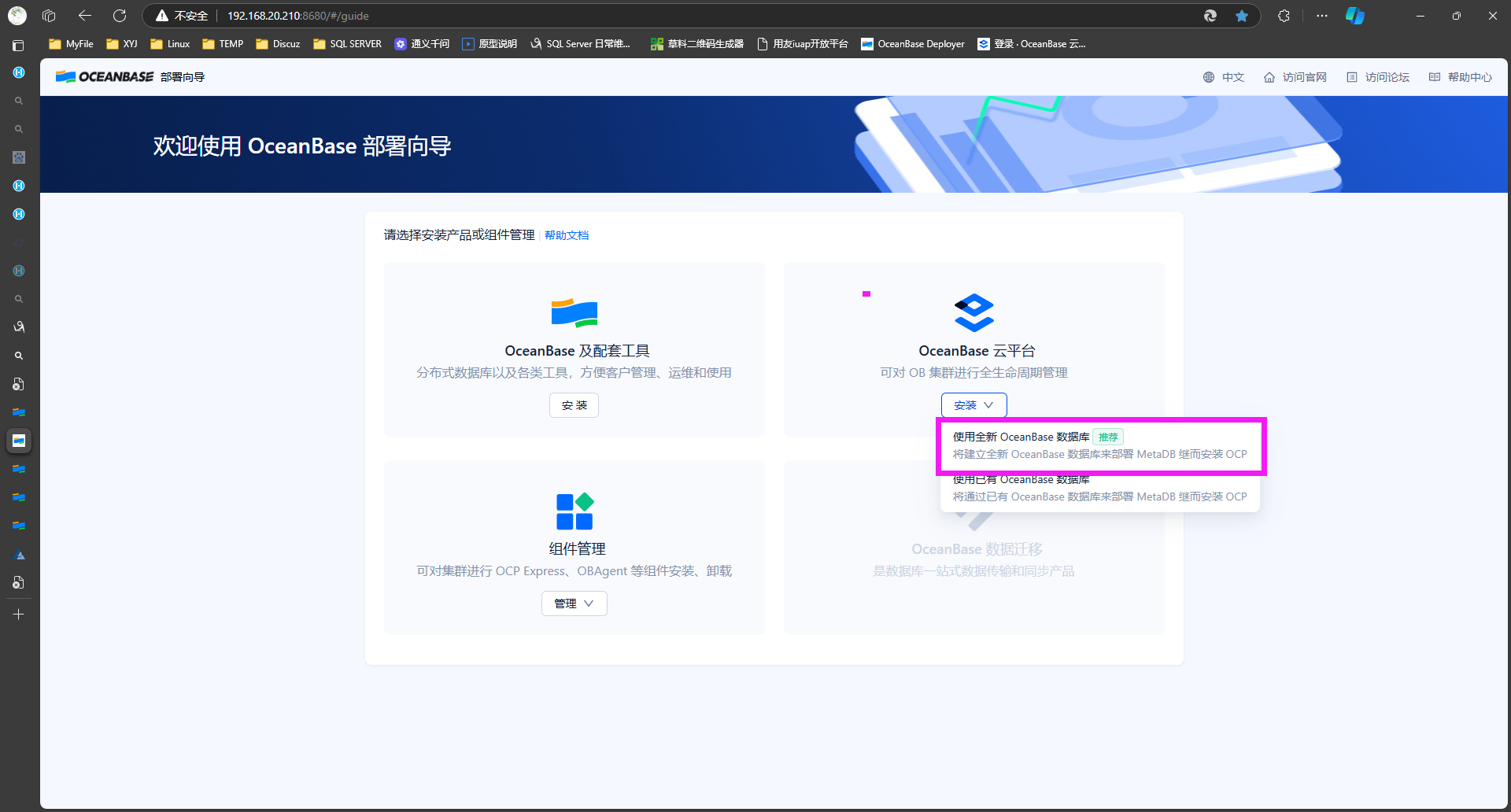This screenshot has height=812, width=1511.
Task: Open the 帮助文档 link
Action: [567, 235]
